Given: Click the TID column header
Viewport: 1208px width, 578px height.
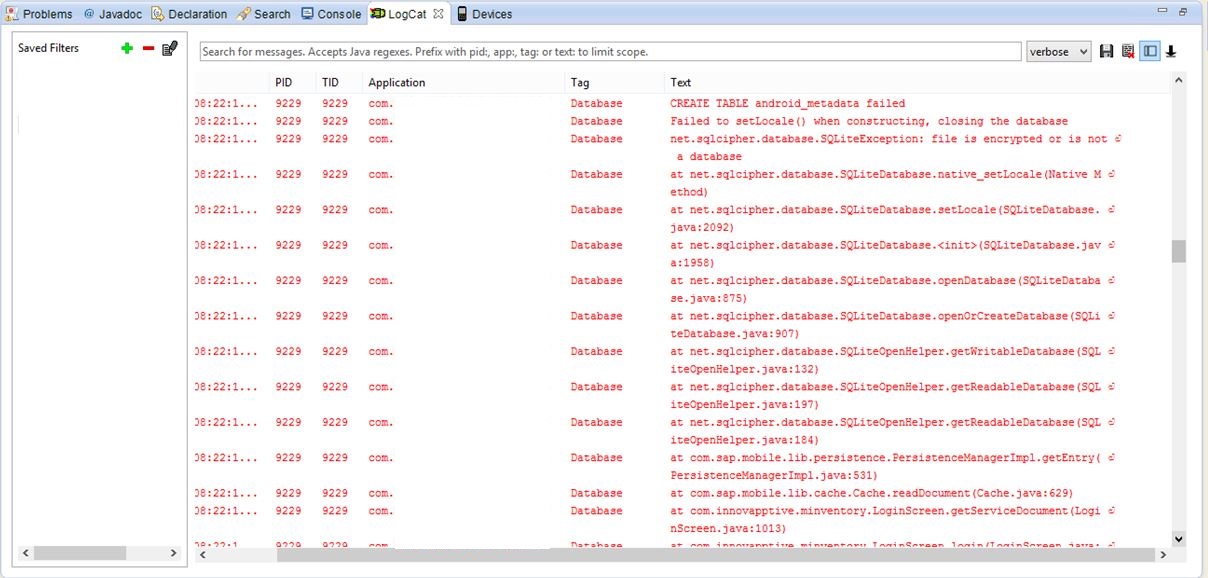Looking at the screenshot, I should tap(340, 82).
